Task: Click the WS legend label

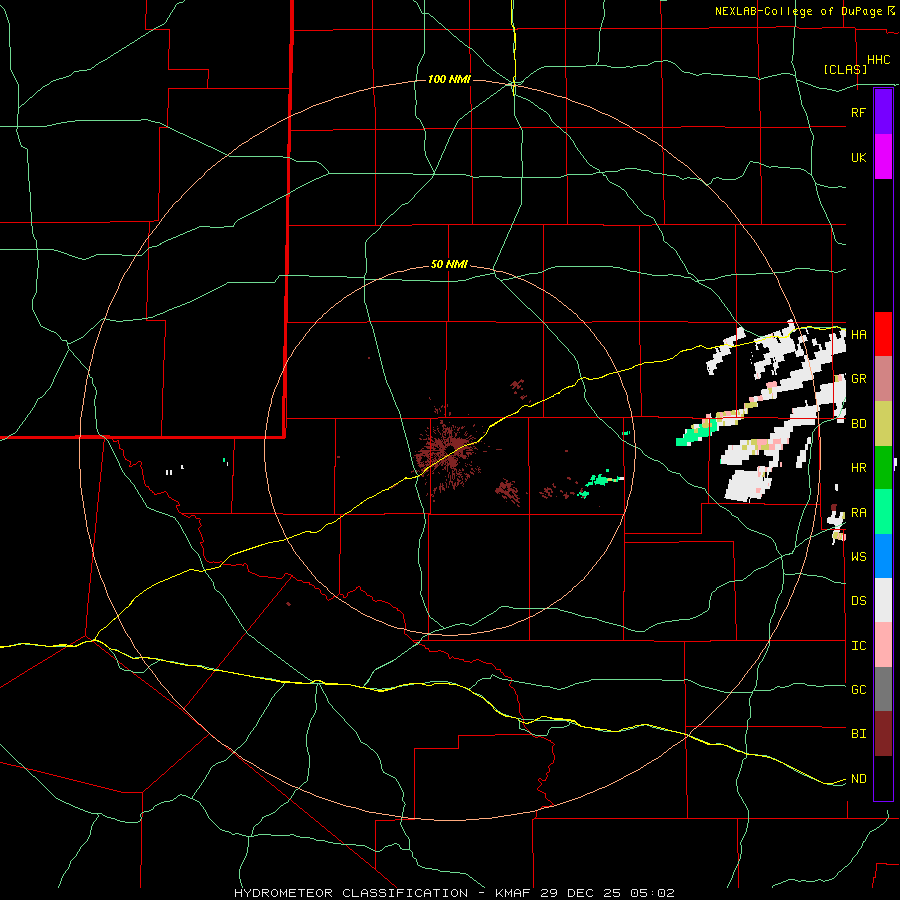Action: (x=858, y=556)
